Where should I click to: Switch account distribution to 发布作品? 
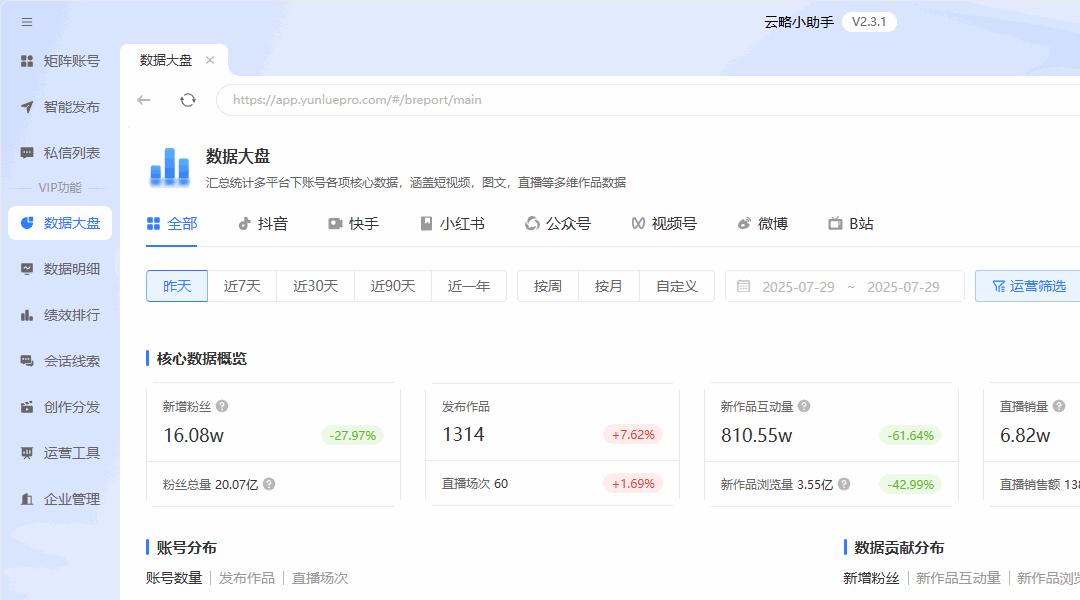pyautogui.click(x=247, y=578)
